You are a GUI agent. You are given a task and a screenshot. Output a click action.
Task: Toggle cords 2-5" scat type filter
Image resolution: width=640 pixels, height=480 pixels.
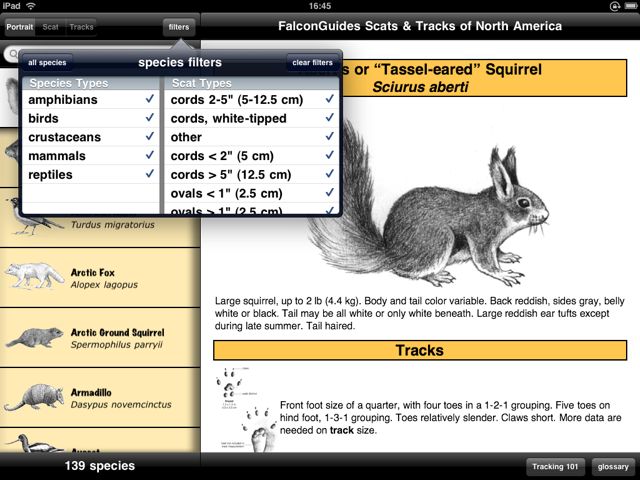(x=252, y=100)
